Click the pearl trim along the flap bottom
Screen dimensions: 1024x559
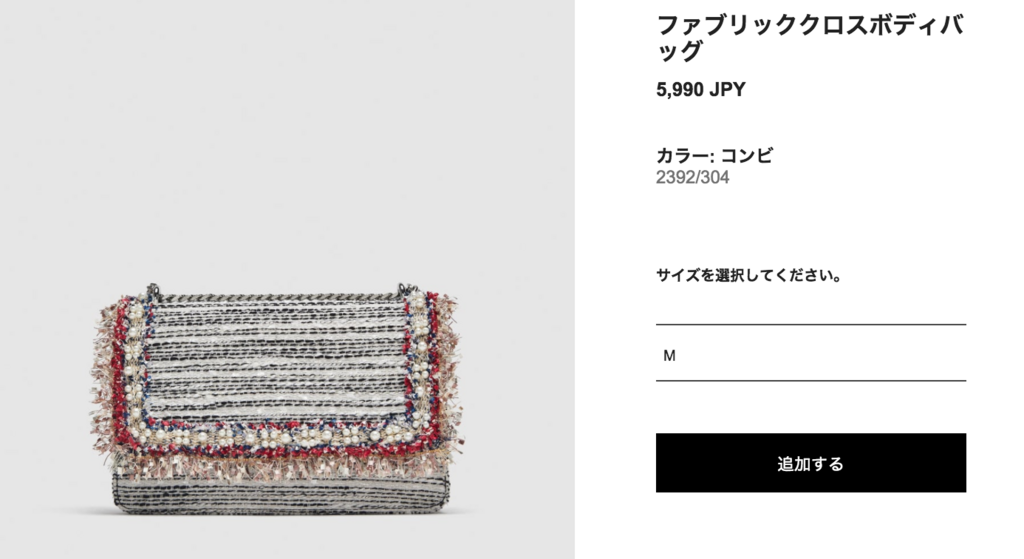[x=274, y=436]
